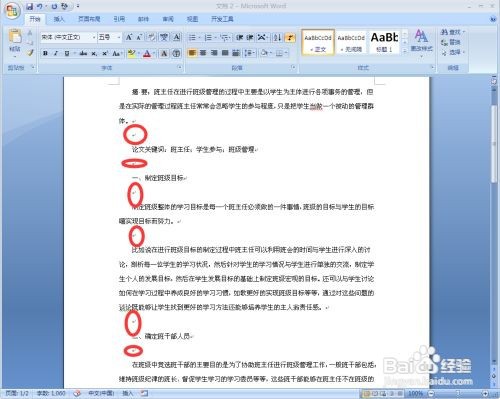Switch to the 页面布局 ribbon tab

click(89, 19)
